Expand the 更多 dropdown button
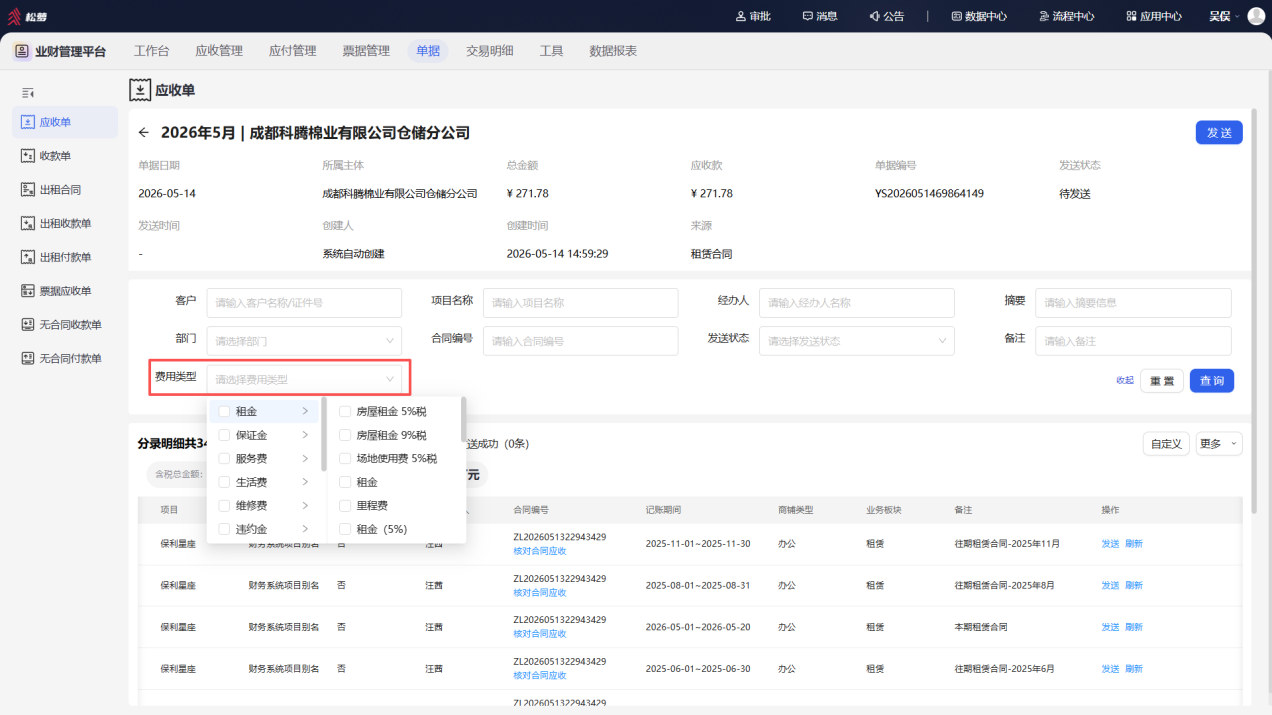Screen dimensions: 1272x715 tap(1217, 444)
